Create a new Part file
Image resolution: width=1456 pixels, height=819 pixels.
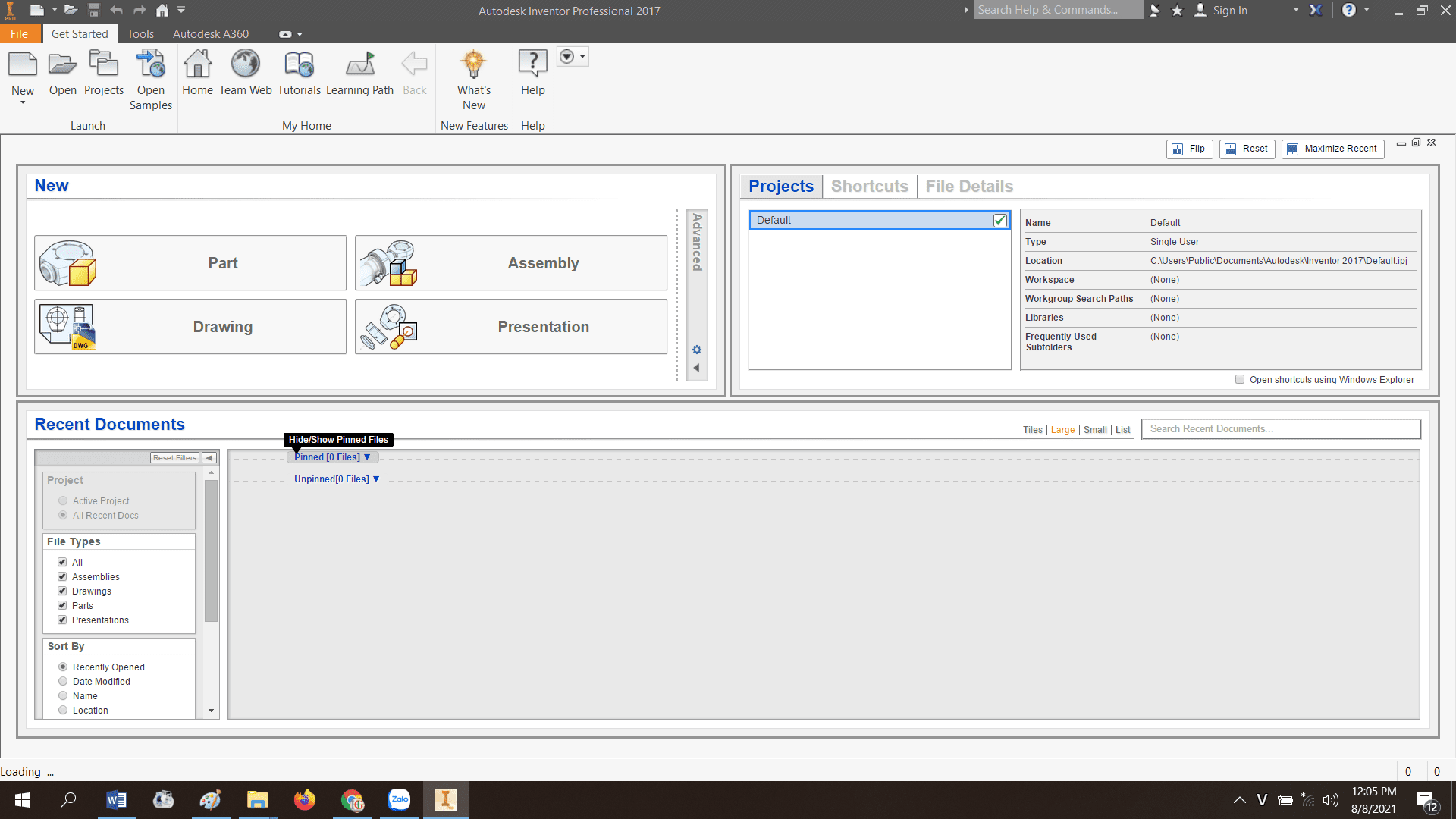pos(190,263)
